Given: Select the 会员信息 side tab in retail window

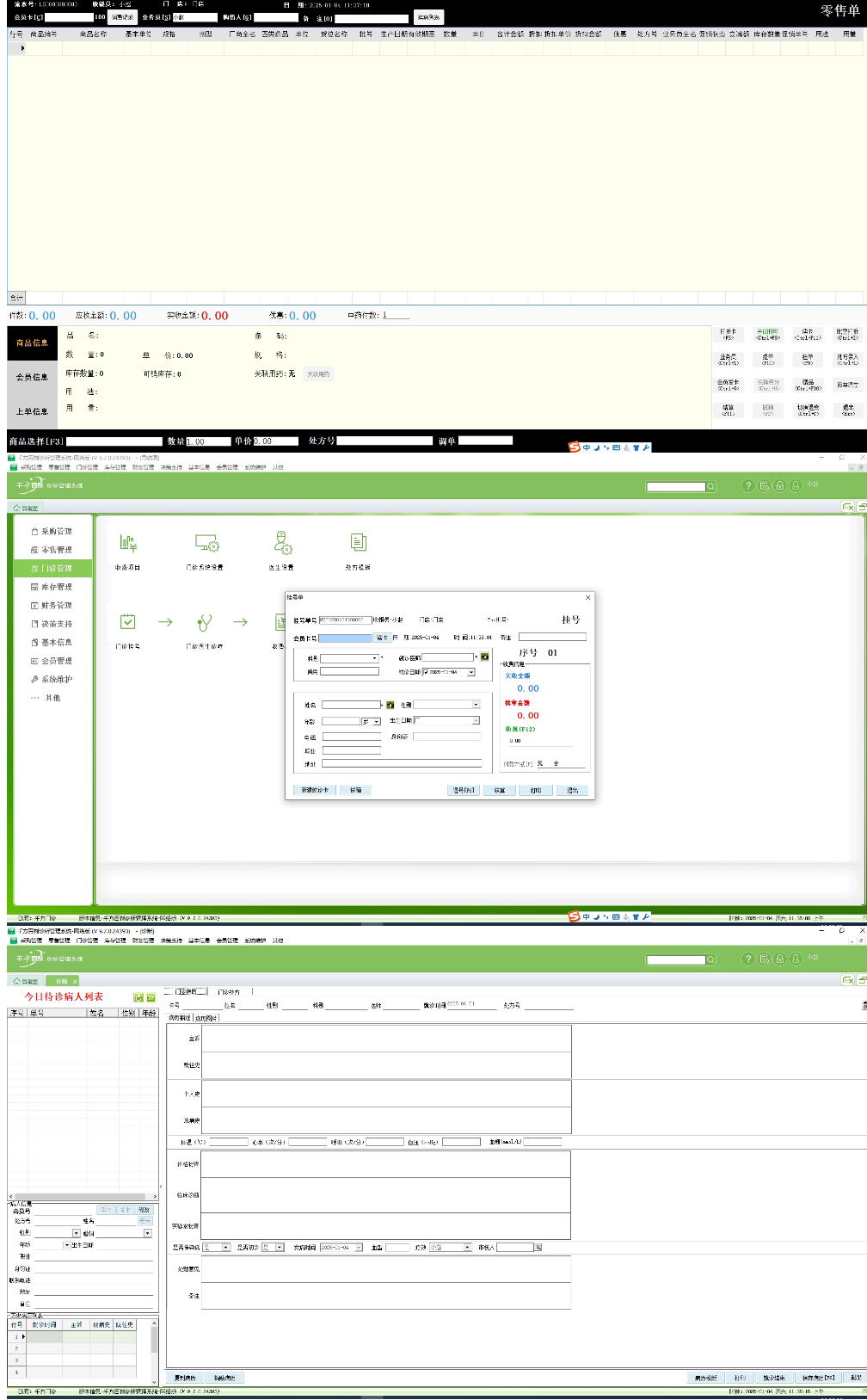Looking at the screenshot, I should [x=32, y=377].
